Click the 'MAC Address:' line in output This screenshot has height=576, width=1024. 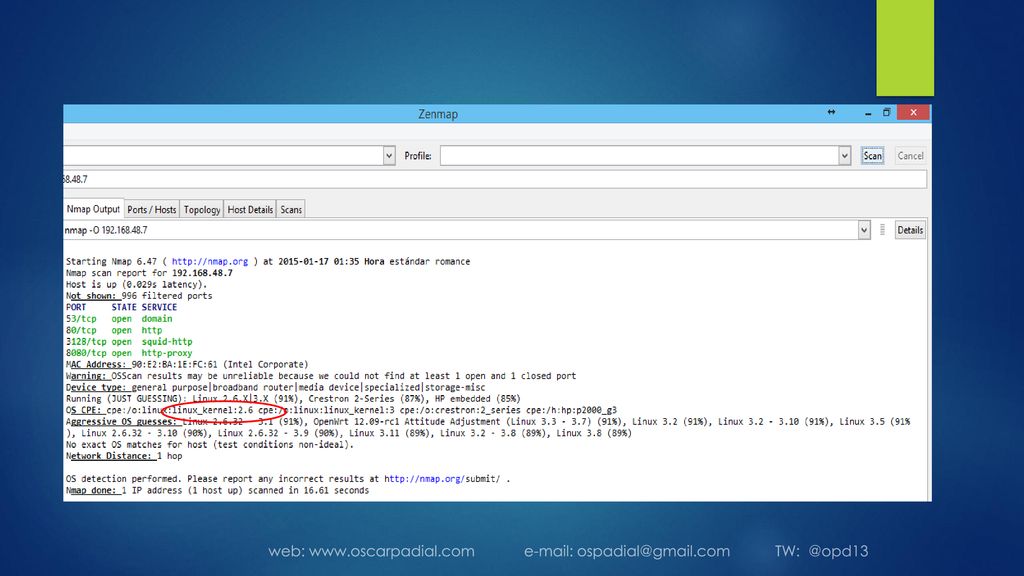(187, 364)
